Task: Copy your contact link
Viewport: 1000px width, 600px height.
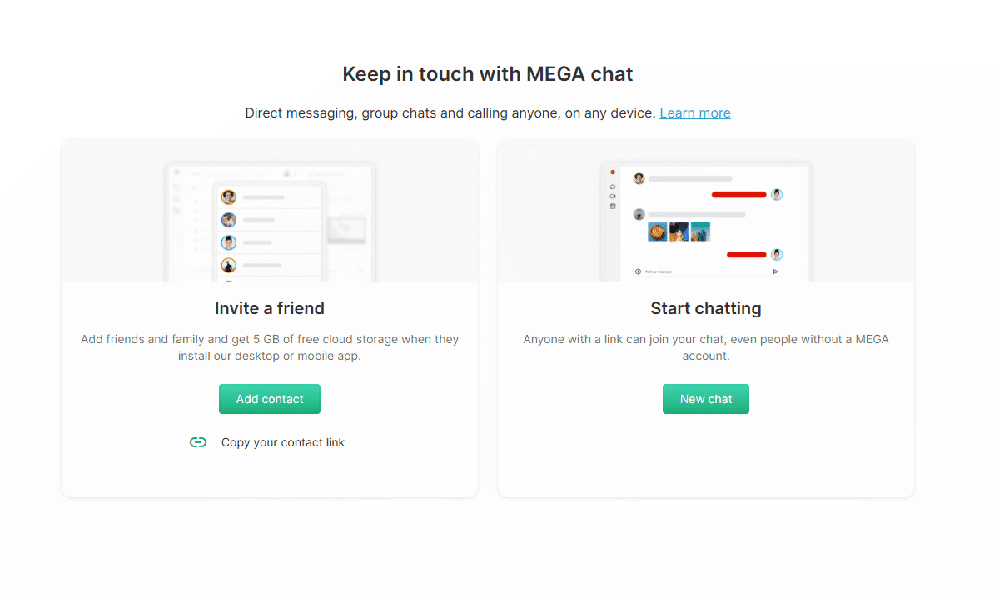Action: point(282,442)
